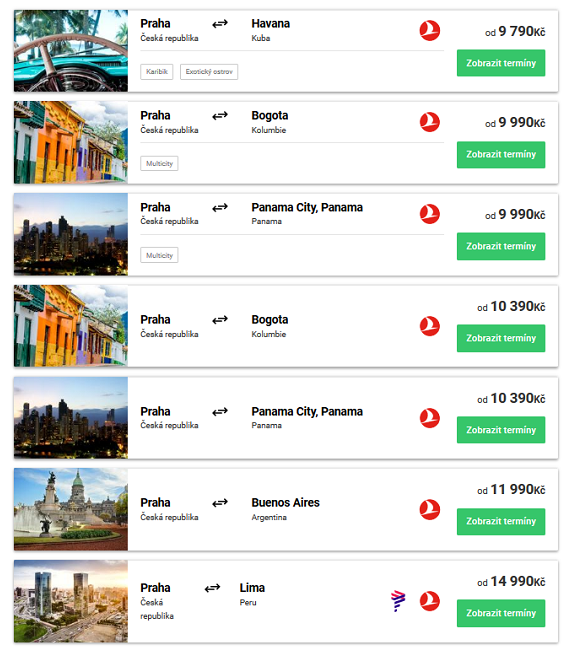
Task: Open the Buenos Aires monument thumbnail
Action: (71, 509)
